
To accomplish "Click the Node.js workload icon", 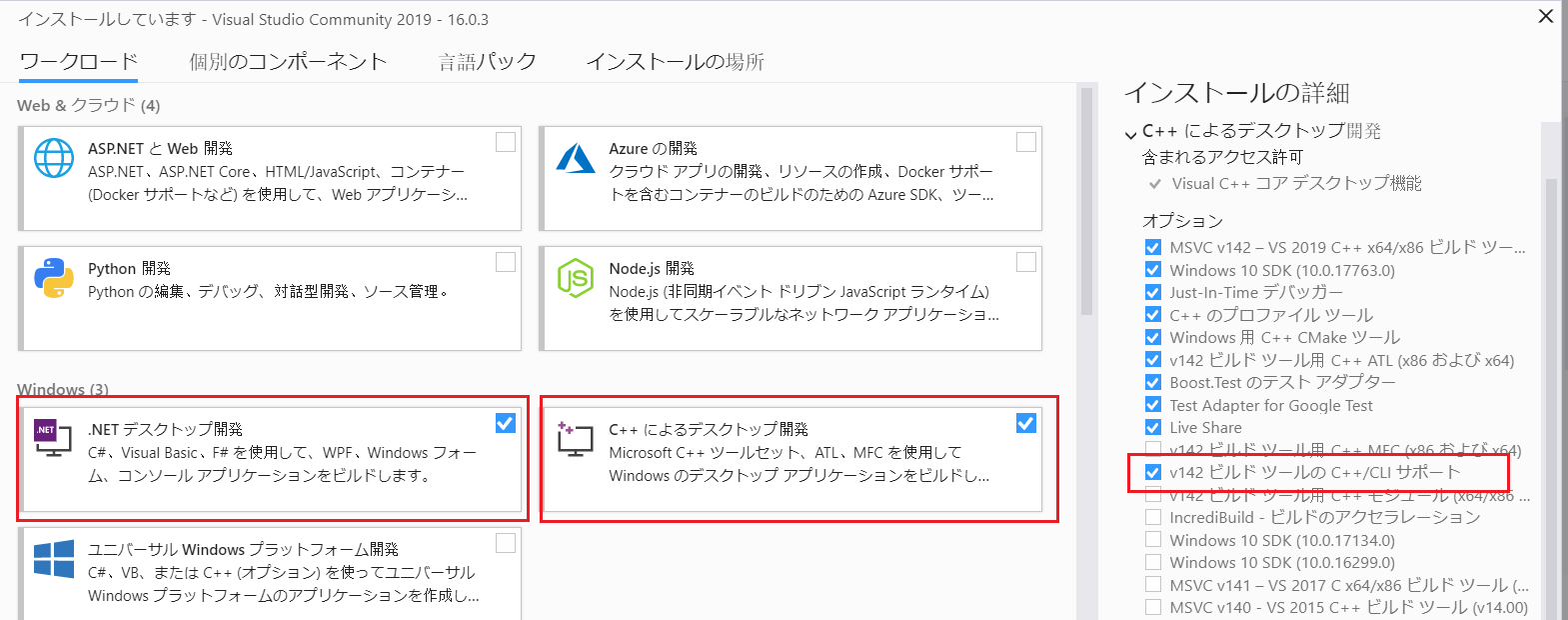I will coord(576,278).
